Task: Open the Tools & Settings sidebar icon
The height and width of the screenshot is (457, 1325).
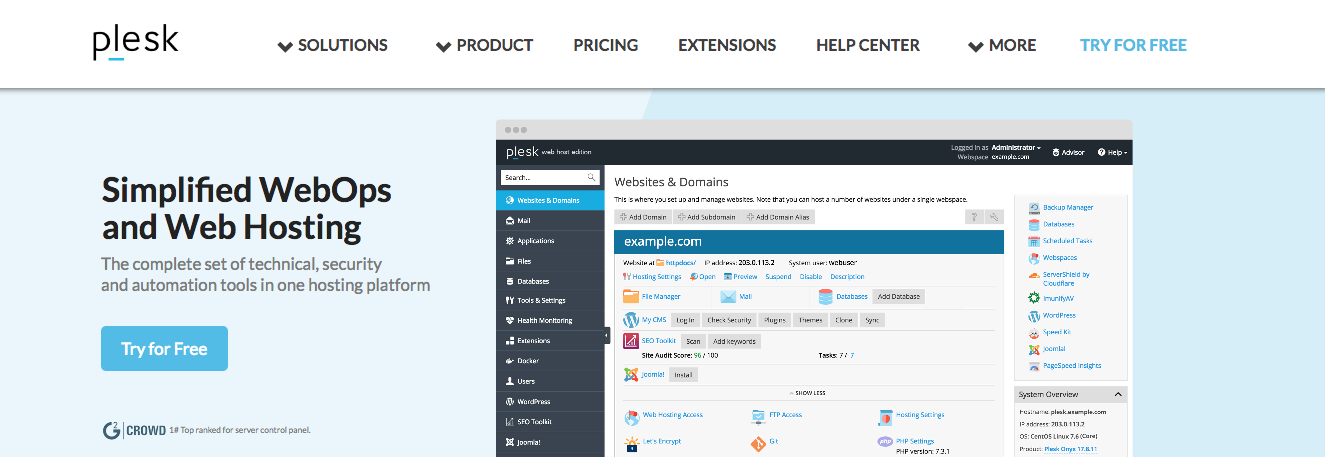Action: tap(510, 301)
